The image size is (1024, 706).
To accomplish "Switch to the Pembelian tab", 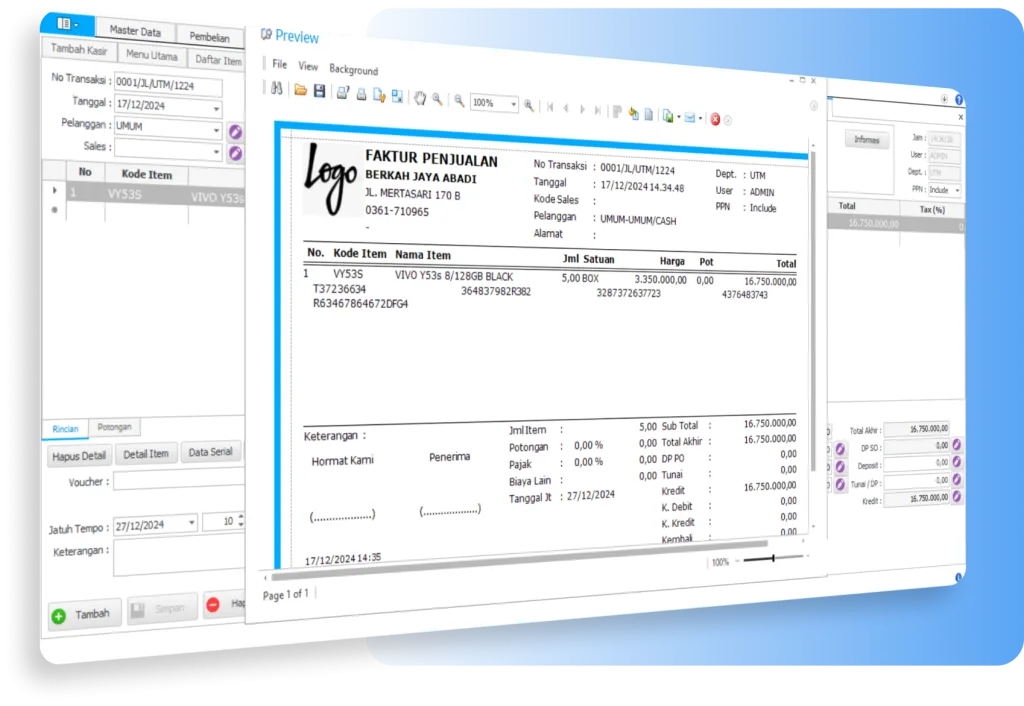I will (210, 37).
